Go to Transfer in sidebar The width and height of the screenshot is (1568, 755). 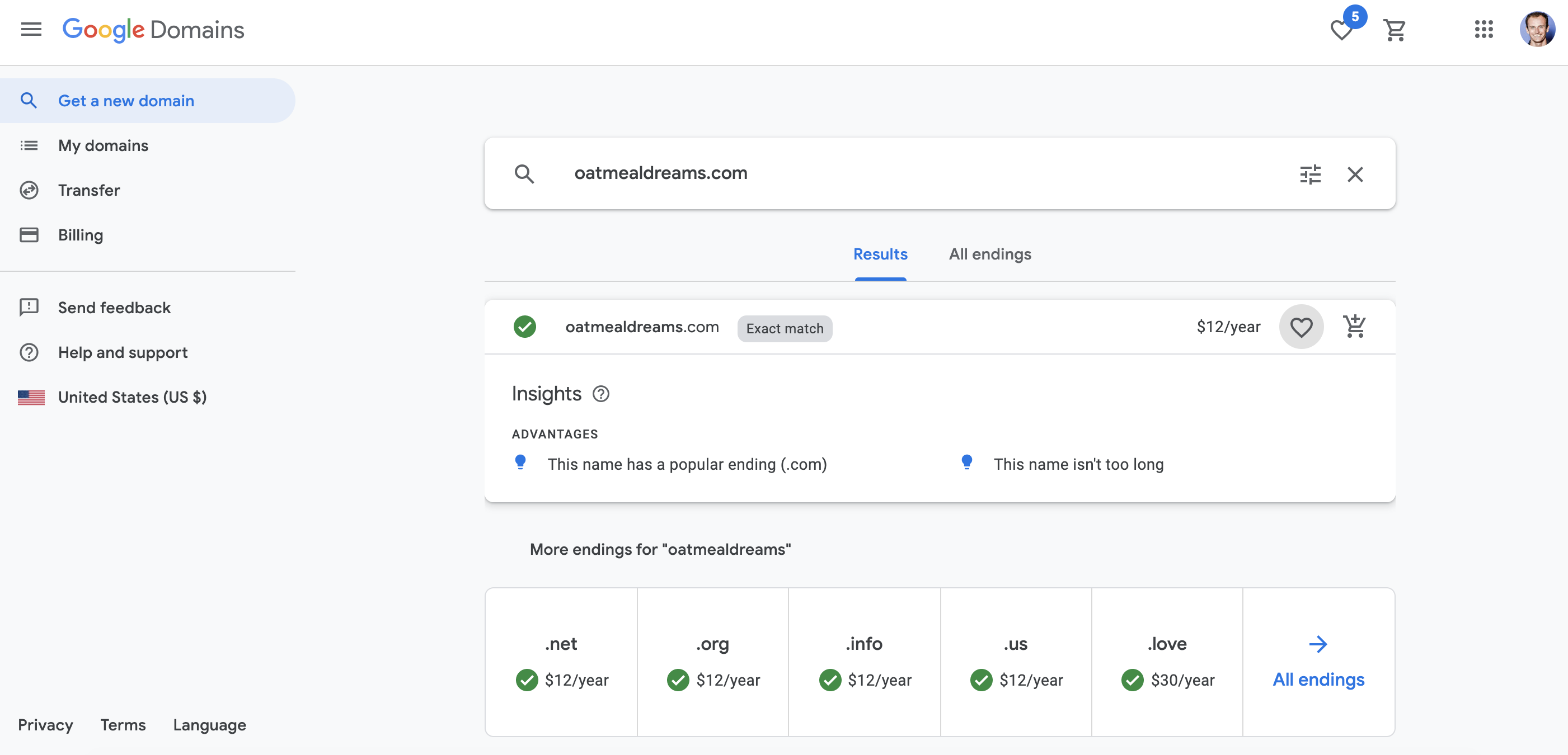pyautogui.click(x=89, y=190)
